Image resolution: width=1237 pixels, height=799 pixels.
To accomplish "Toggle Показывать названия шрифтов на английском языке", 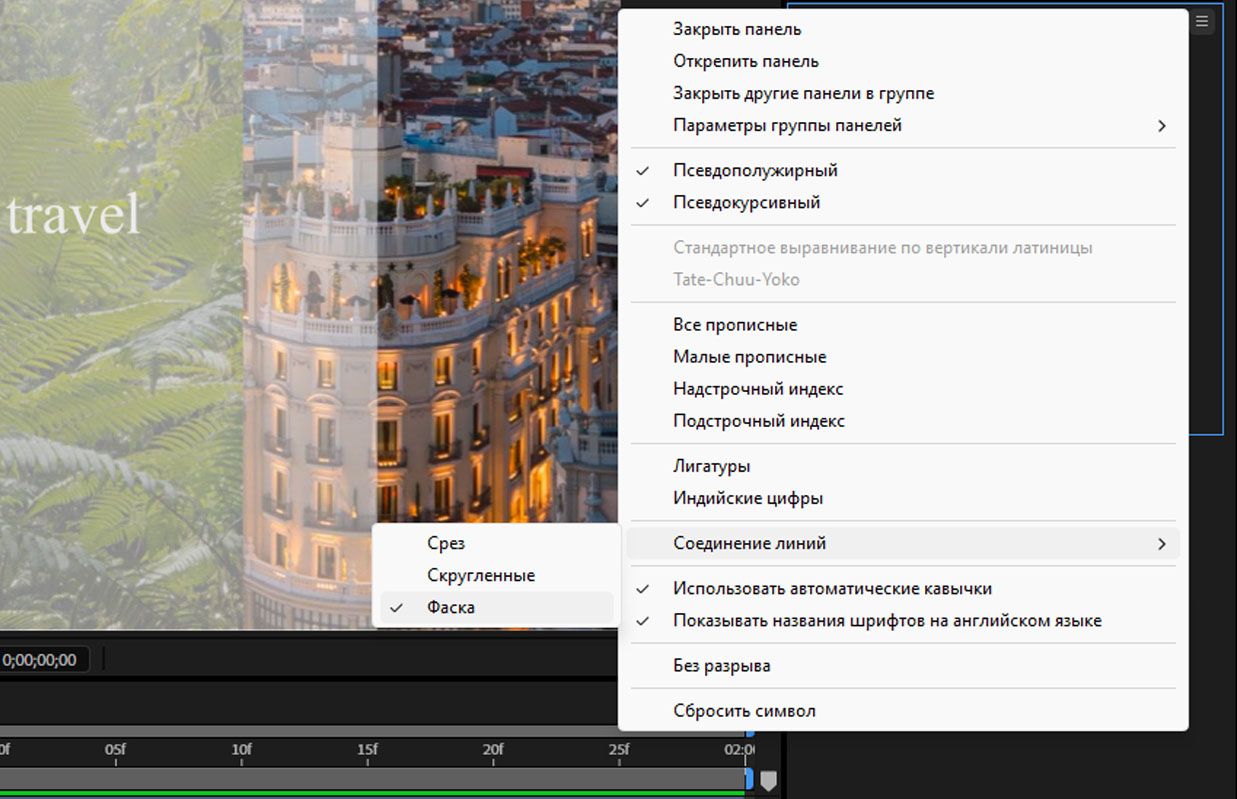I will click(x=903, y=621).
